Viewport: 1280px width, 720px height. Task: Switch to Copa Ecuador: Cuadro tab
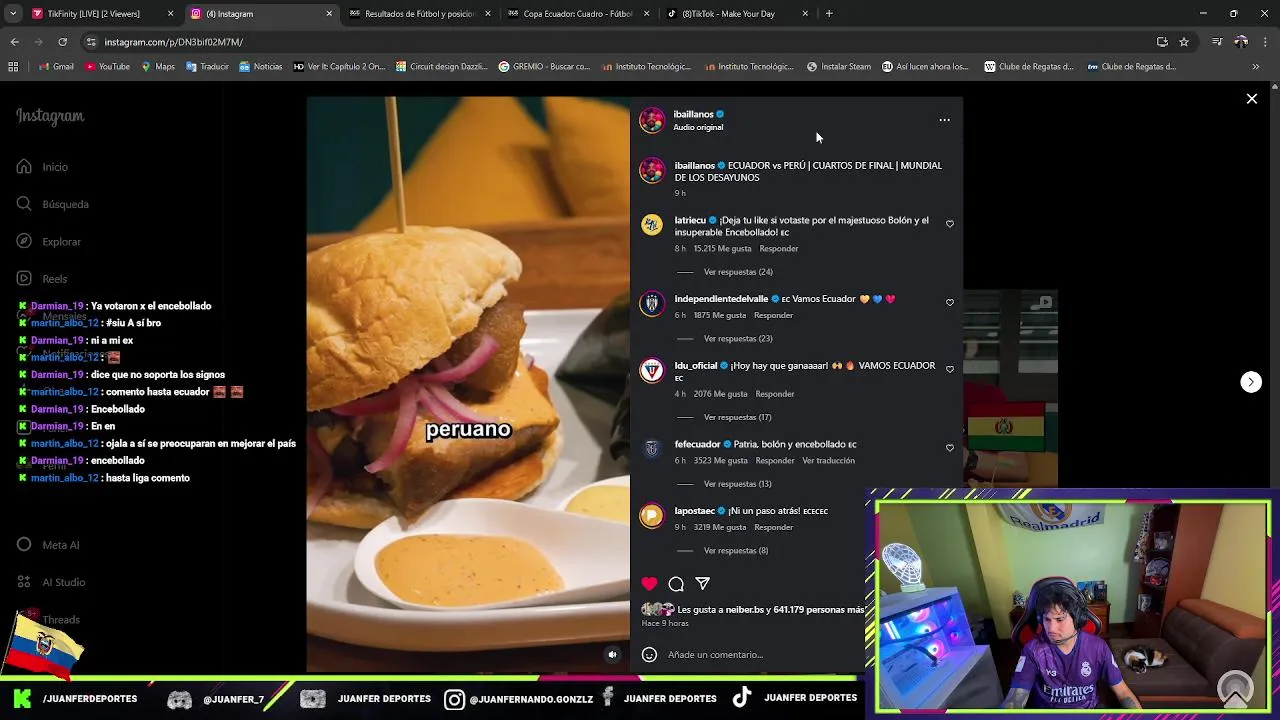(x=577, y=14)
